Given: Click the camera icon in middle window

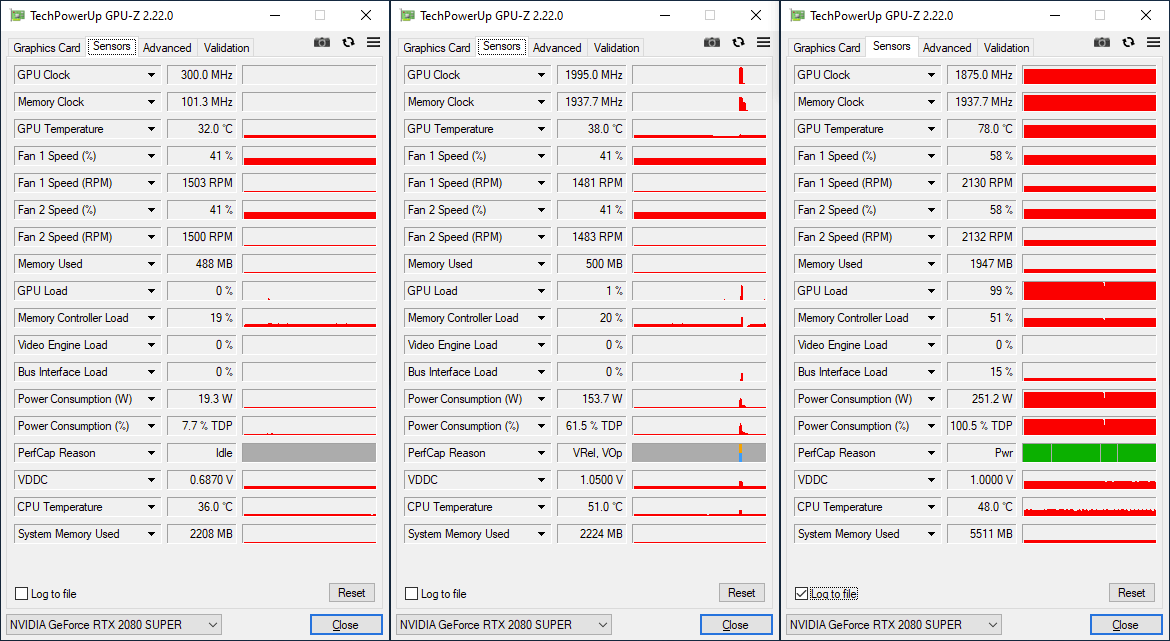Looking at the screenshot, I should click(712, 42).
